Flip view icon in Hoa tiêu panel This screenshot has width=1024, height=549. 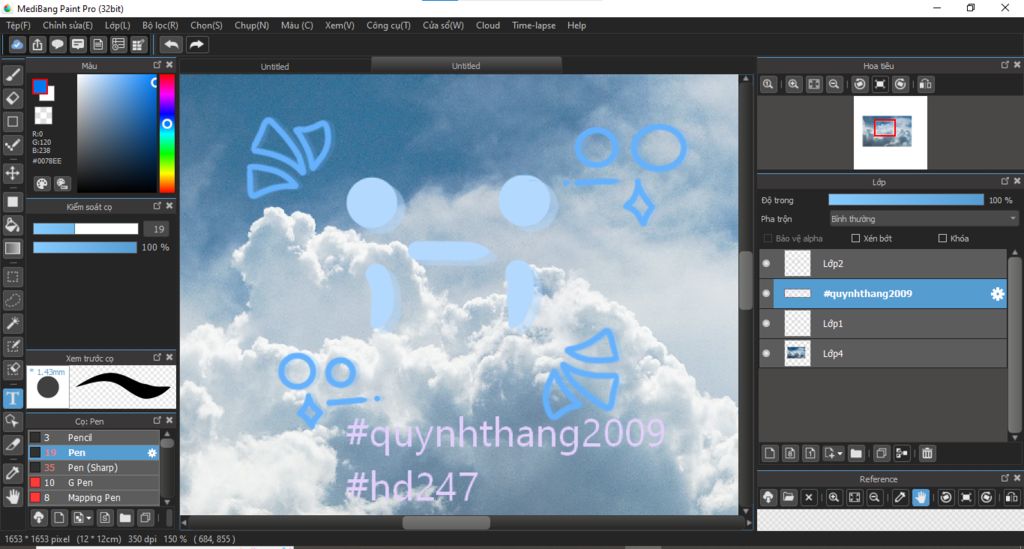(925, 84)
